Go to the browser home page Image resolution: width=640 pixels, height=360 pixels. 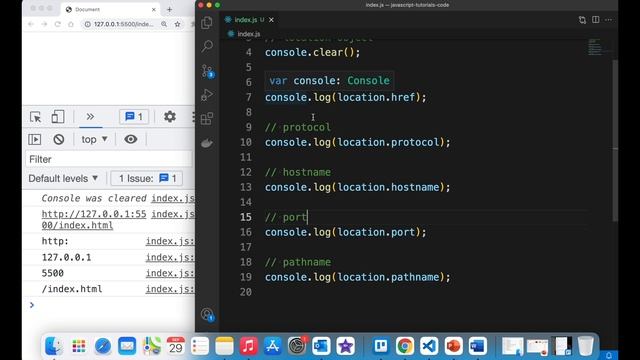click(71, 24)
